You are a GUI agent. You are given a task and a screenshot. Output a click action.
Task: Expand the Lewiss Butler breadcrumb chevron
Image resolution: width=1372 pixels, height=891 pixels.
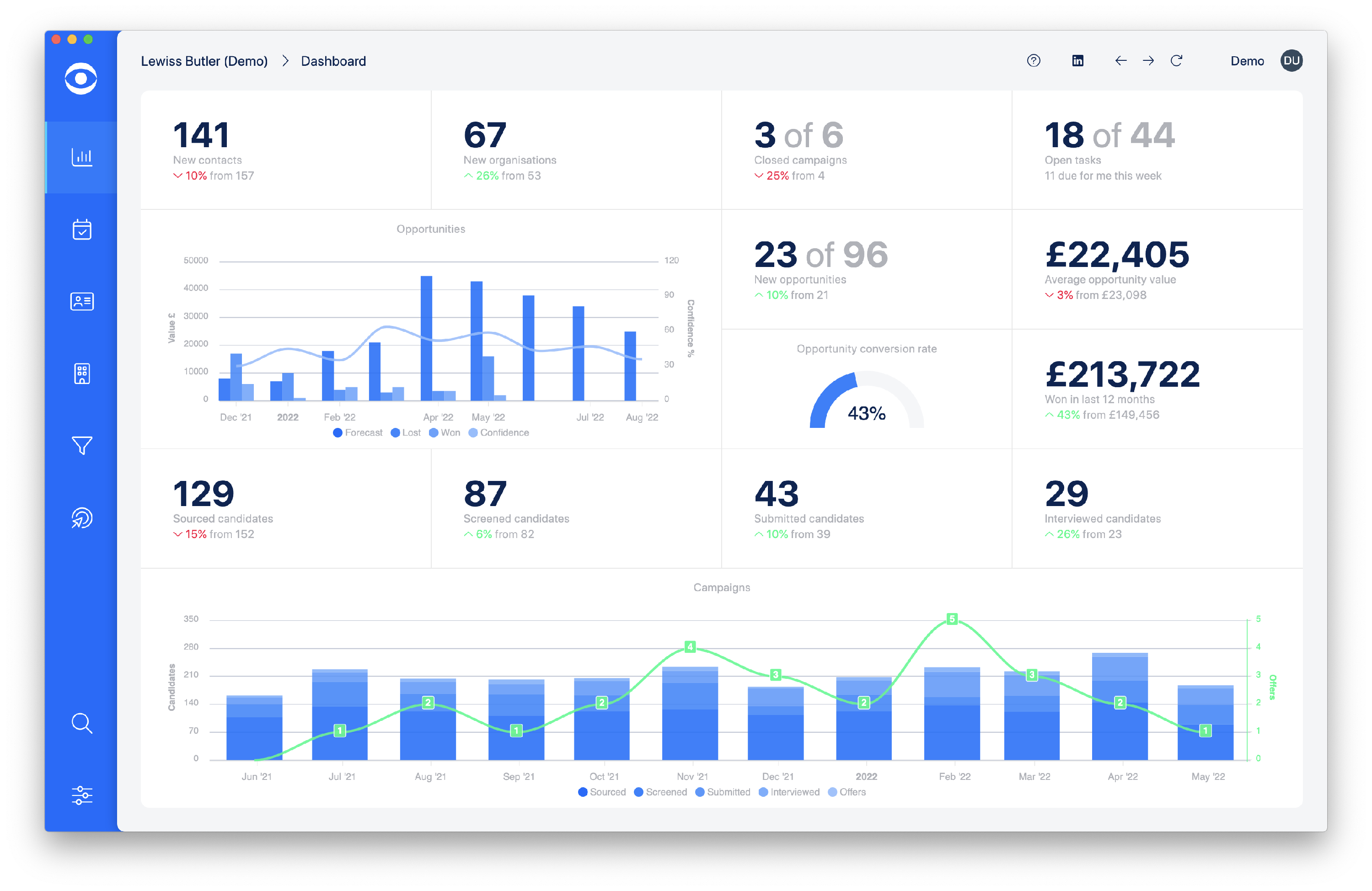pyautogui.click(x=285, y=60)
